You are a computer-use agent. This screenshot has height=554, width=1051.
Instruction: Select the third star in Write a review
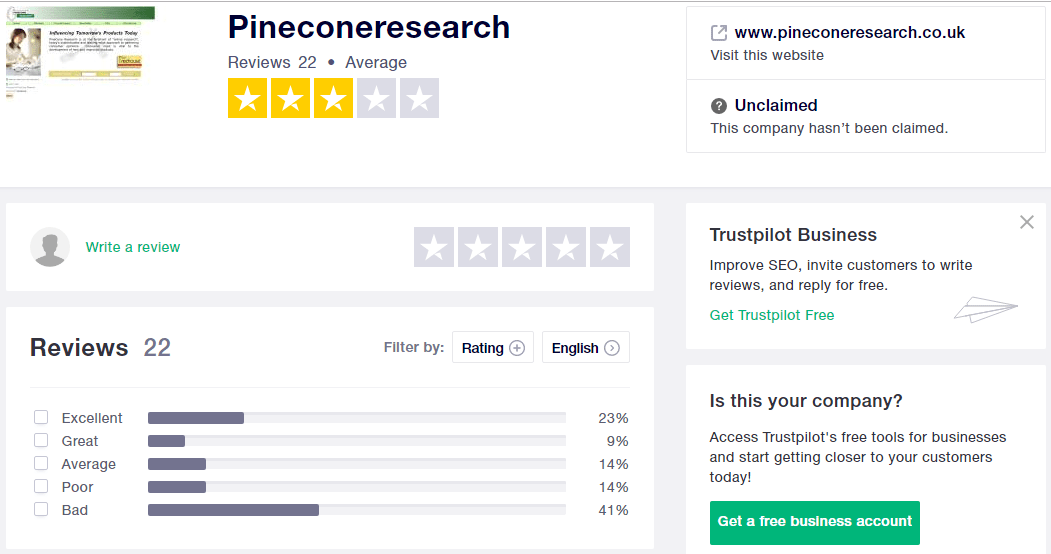521,247
